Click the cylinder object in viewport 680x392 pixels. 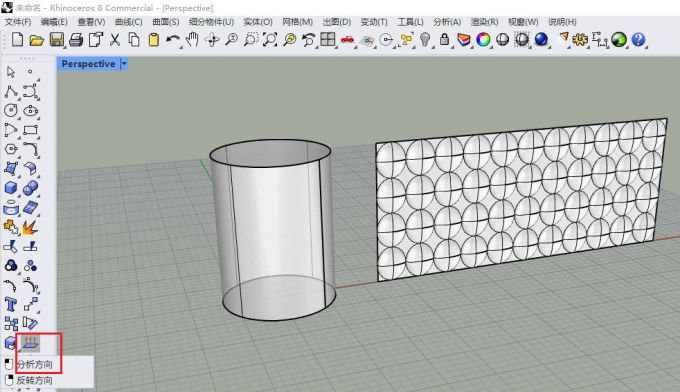273,230
